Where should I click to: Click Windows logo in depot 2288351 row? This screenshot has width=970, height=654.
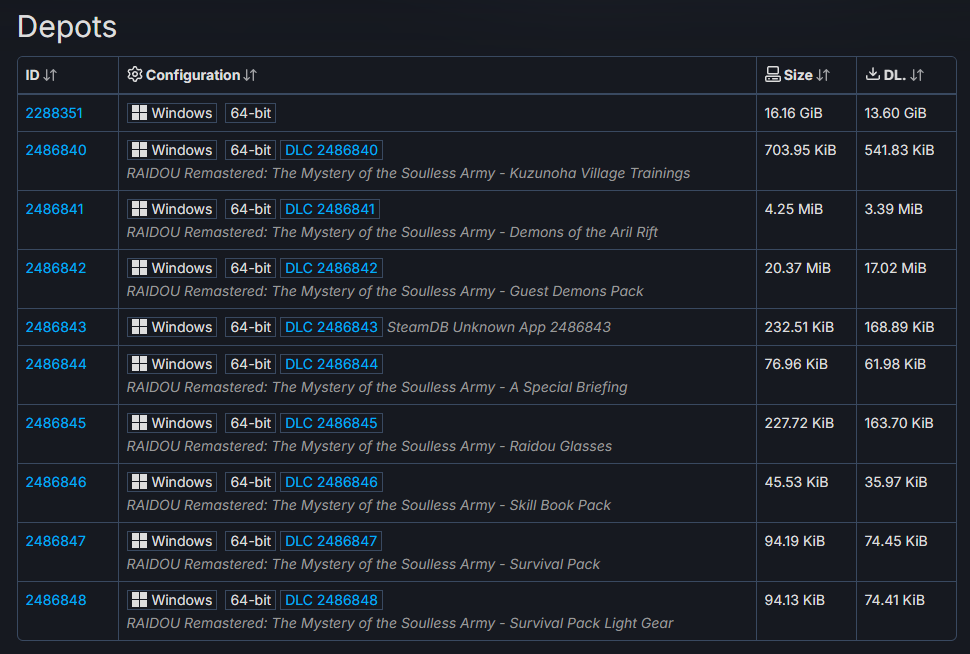[140, 113]
